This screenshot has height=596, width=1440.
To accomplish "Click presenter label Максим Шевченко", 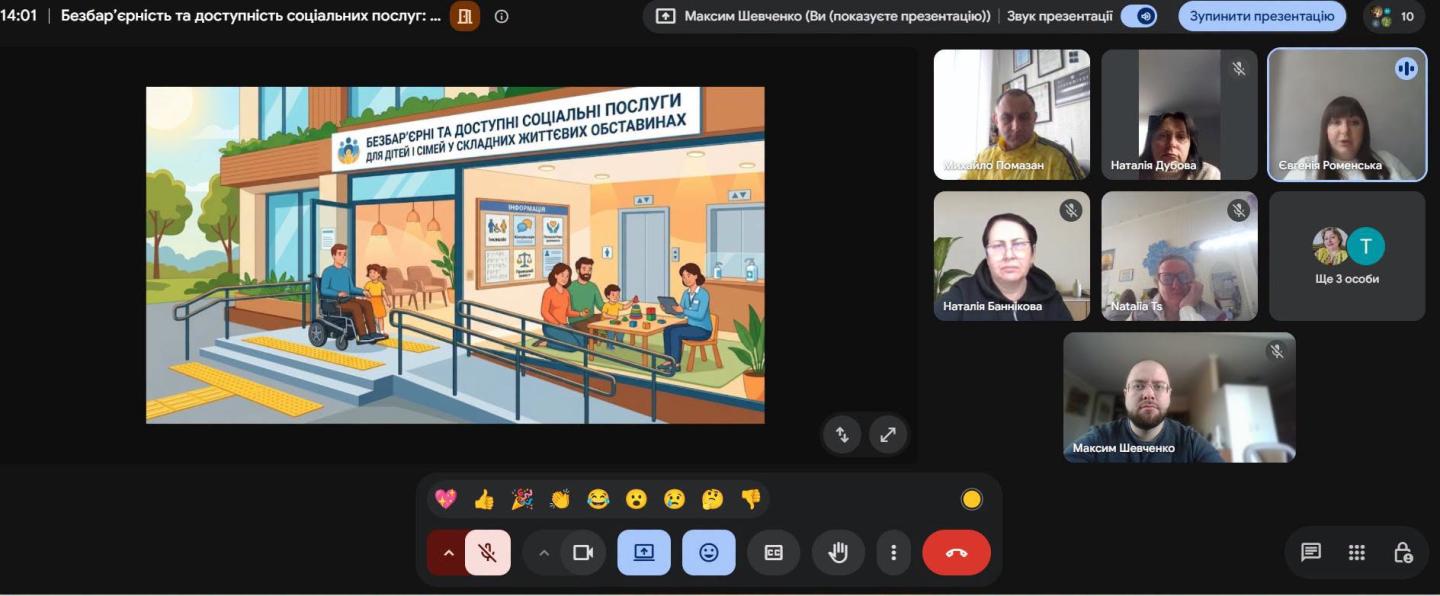I will click(x=837, y=16).
